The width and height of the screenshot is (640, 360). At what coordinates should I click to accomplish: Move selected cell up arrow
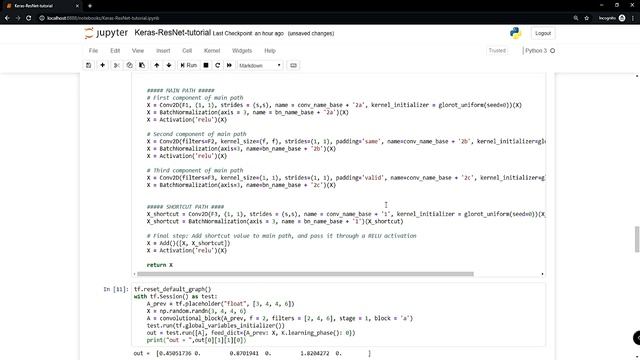[x=156, y=65]
